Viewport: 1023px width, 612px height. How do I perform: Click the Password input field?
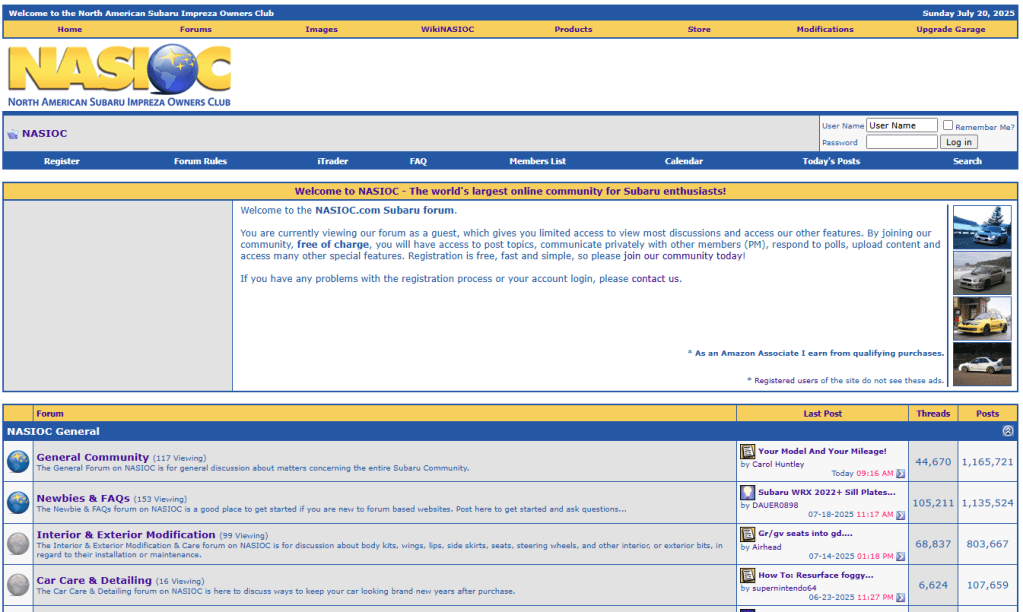(x=901, y=142)
